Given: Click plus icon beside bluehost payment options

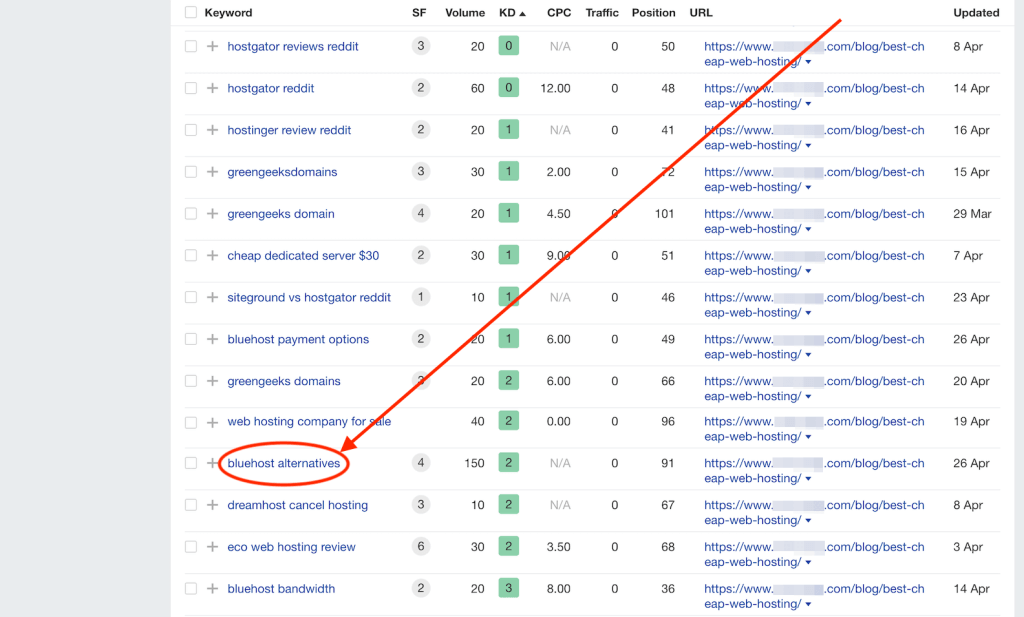Looking at the screenshot, I should [212, 339].
